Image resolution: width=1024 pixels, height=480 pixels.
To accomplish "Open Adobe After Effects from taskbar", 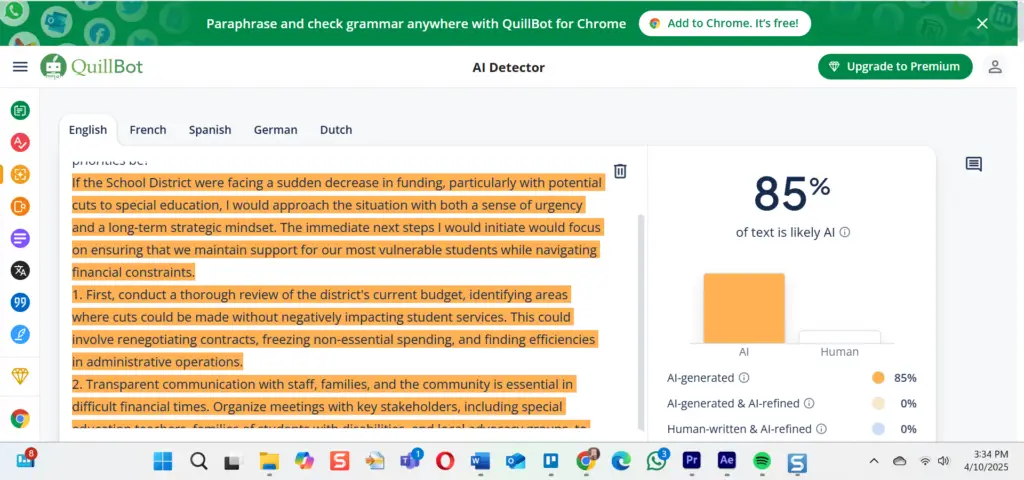I will [x=727, y=461].
